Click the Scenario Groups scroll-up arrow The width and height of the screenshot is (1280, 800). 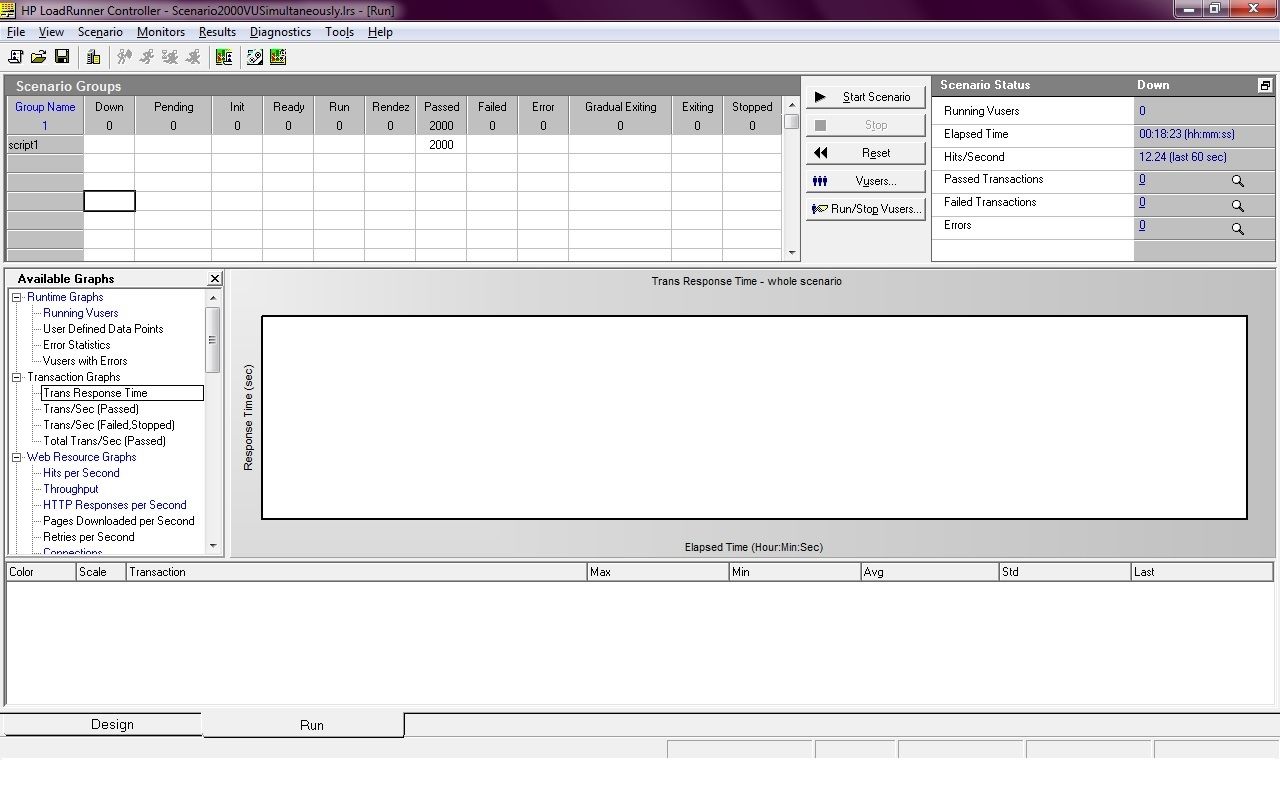(792, 105)
